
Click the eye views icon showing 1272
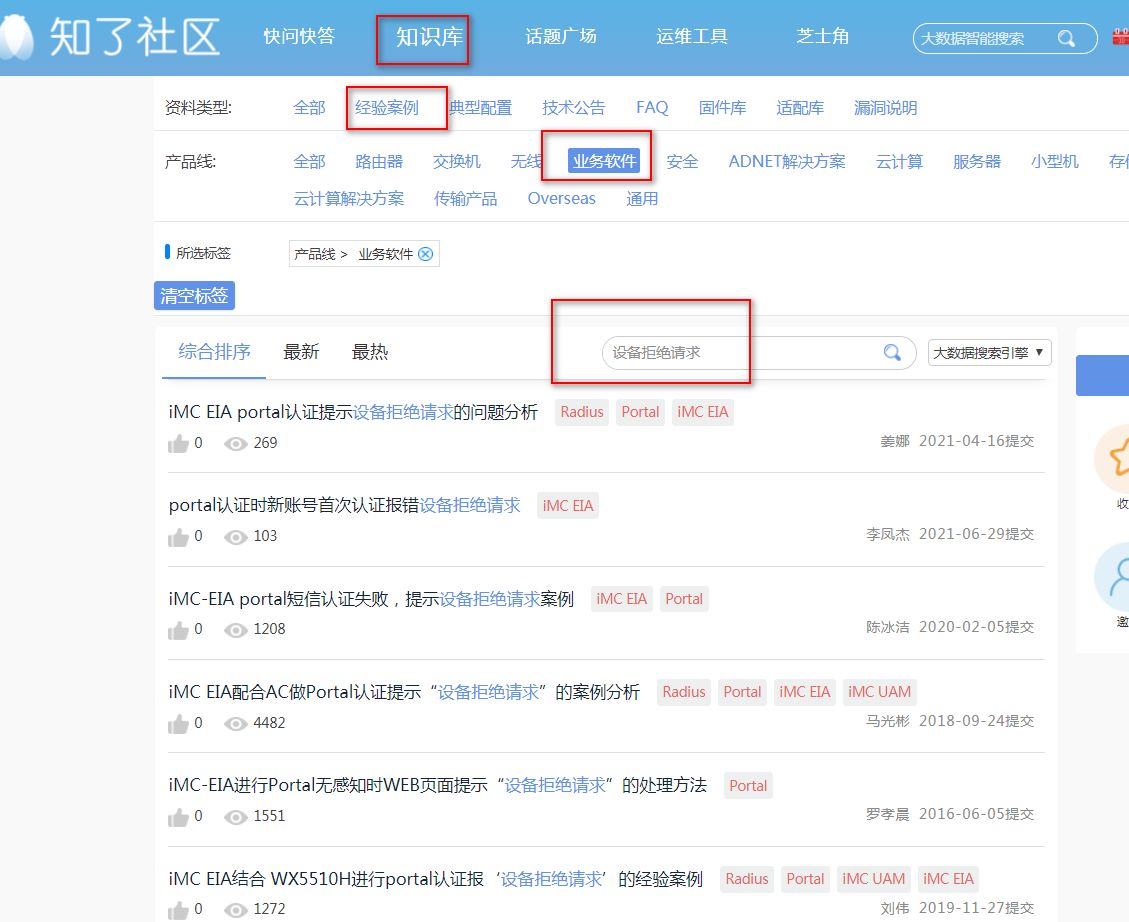point(235,910)
